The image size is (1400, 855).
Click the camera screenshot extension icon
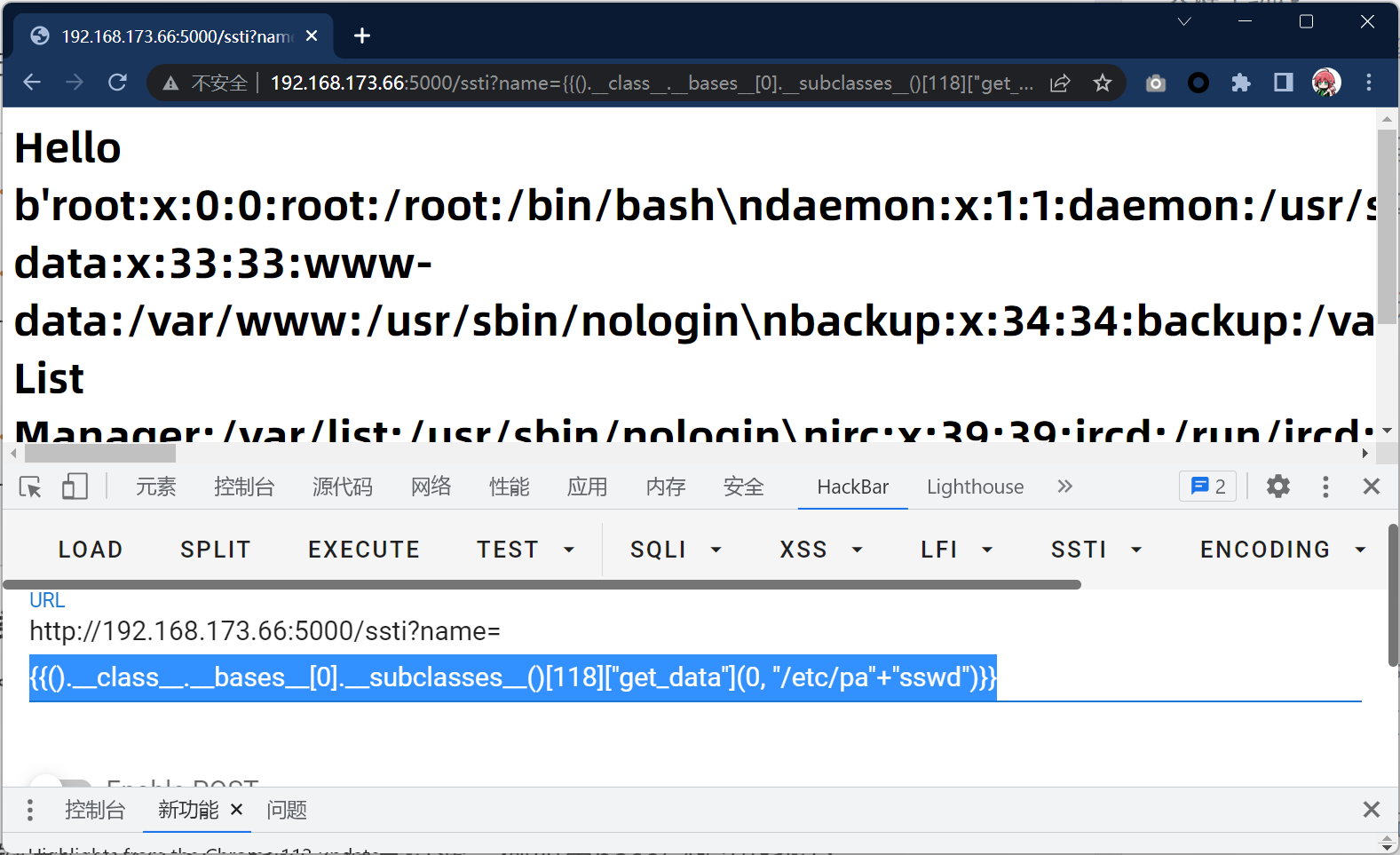pyautogui.click(x=1155, y=83)
